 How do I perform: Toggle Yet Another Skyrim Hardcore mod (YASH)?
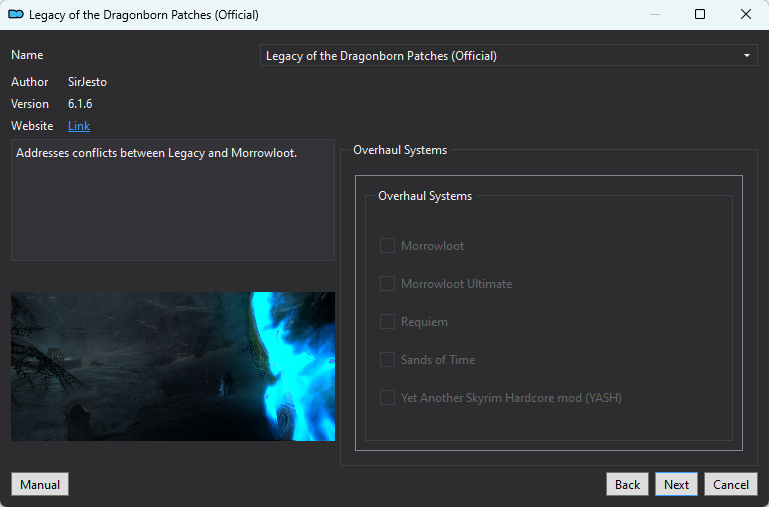[x=387, y=398]
